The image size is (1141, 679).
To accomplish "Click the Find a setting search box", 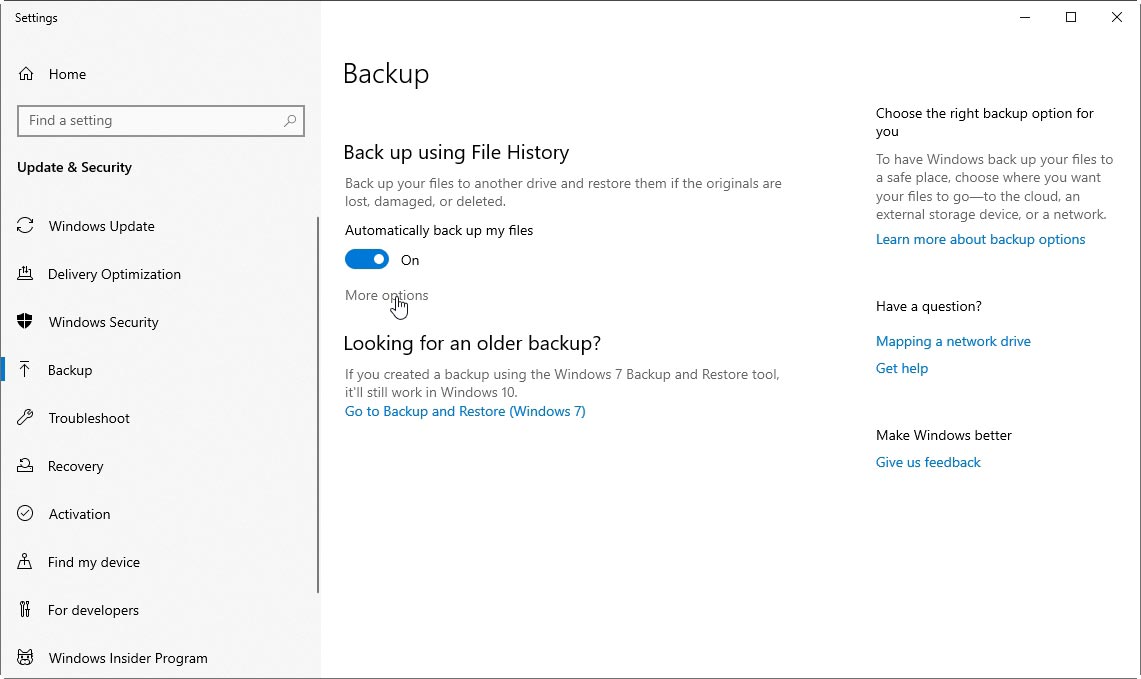I will click(x=161, y=121).
